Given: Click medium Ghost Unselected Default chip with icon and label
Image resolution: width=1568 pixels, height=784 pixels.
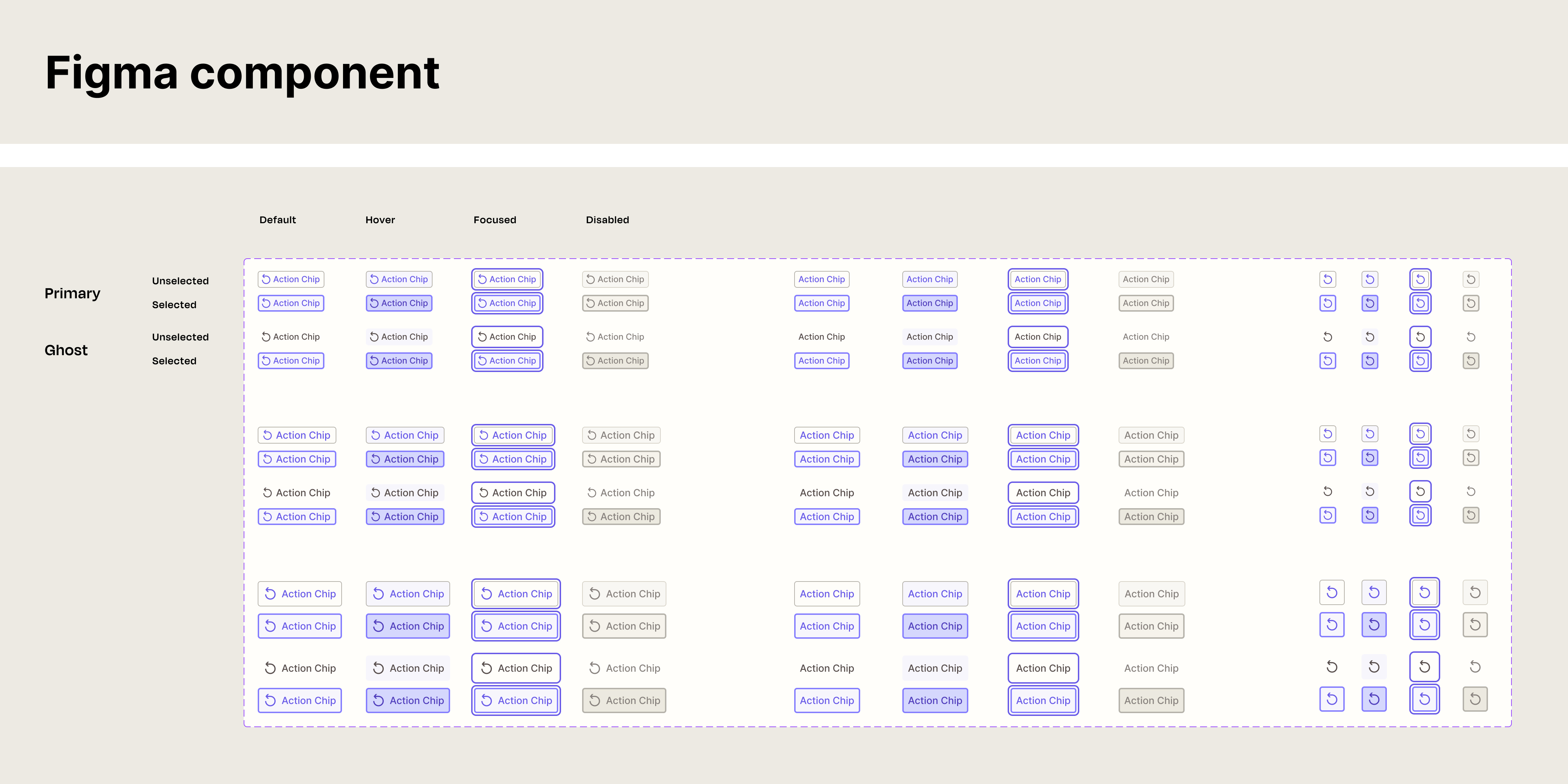Looking at the screenshot, I should click(297, 493).
